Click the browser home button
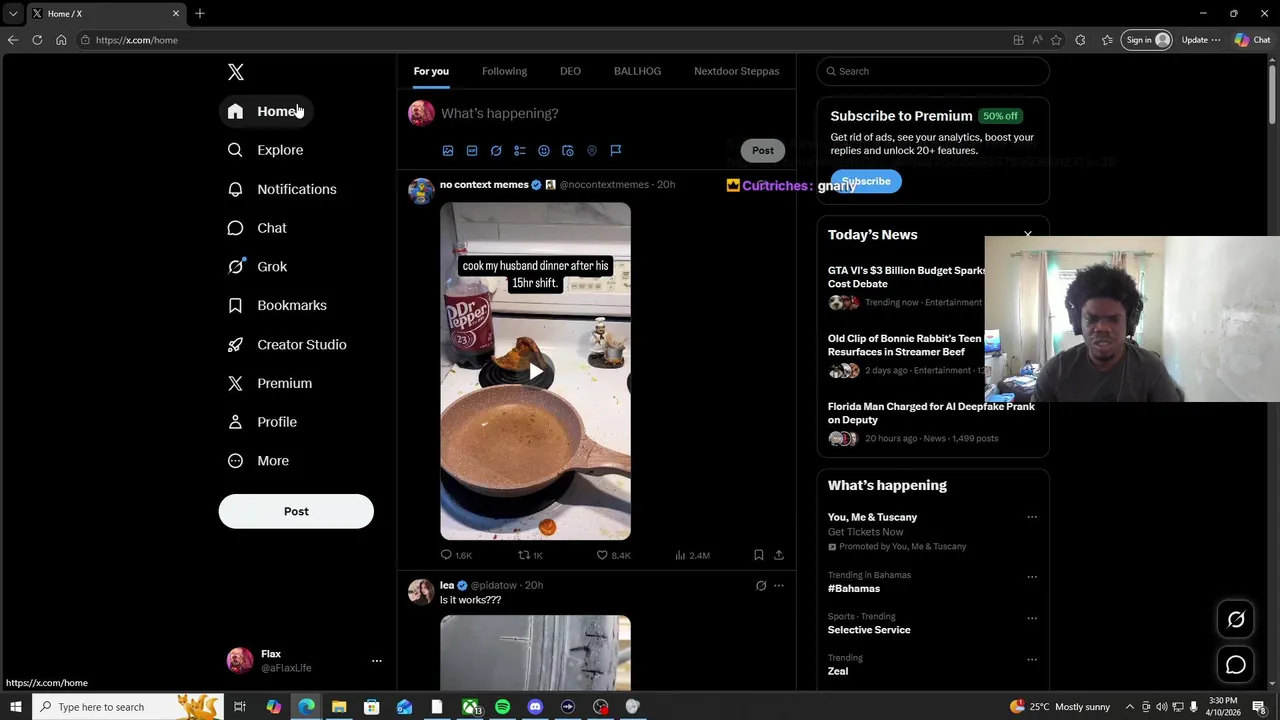Viewport: 1280px width, 720px height. 61,40
